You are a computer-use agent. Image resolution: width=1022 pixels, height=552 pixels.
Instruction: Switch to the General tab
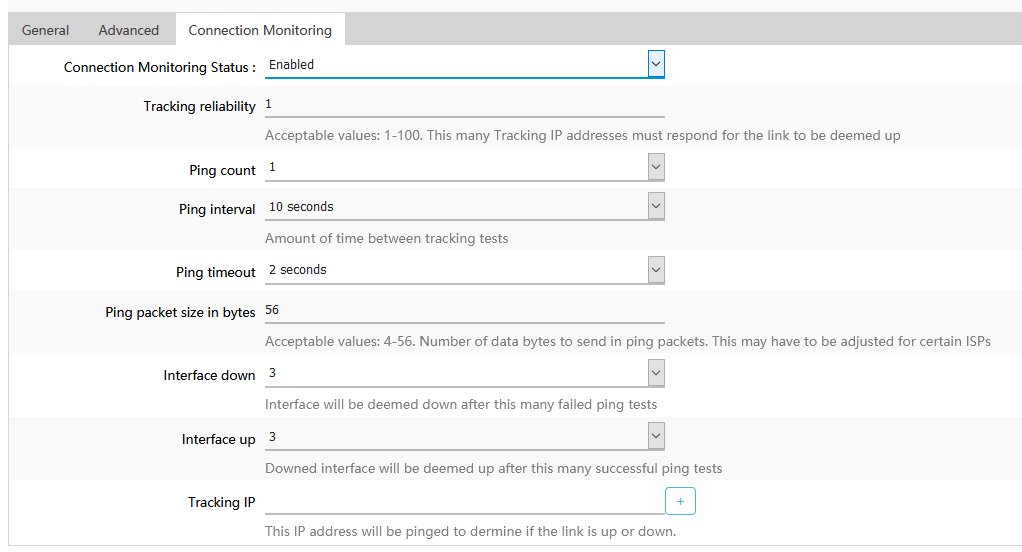(x=45, y=30)
